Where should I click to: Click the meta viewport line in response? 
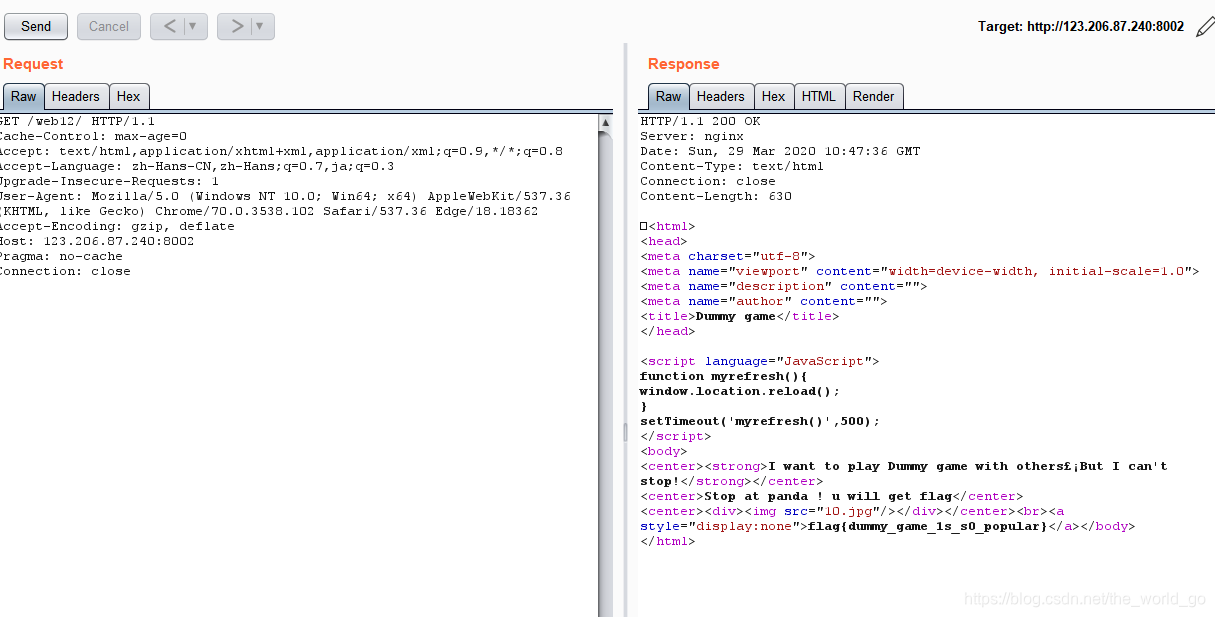(919, 271)
